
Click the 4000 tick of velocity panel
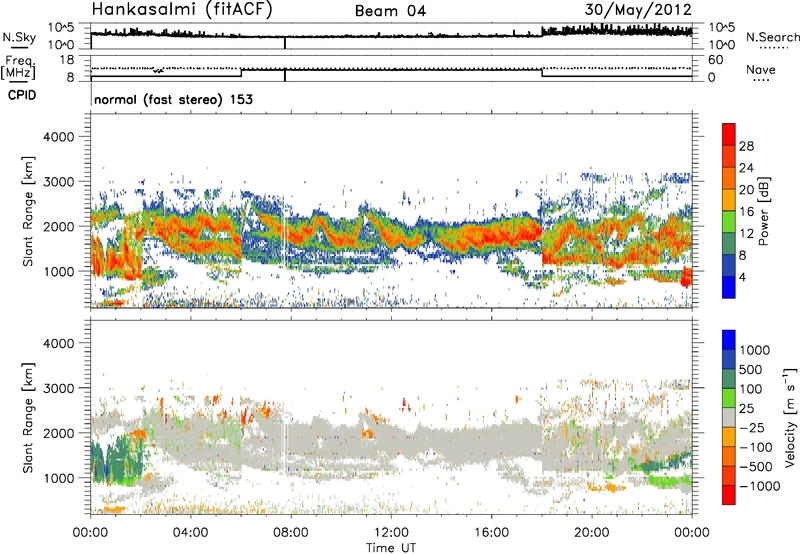tap(59, 343)
